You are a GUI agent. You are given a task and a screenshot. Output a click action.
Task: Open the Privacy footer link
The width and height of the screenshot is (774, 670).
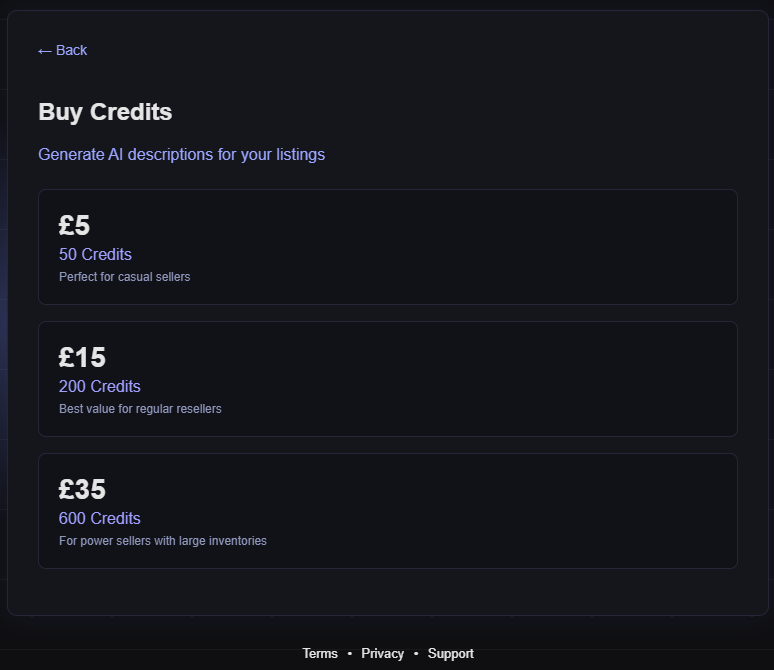tap(383, 653)
